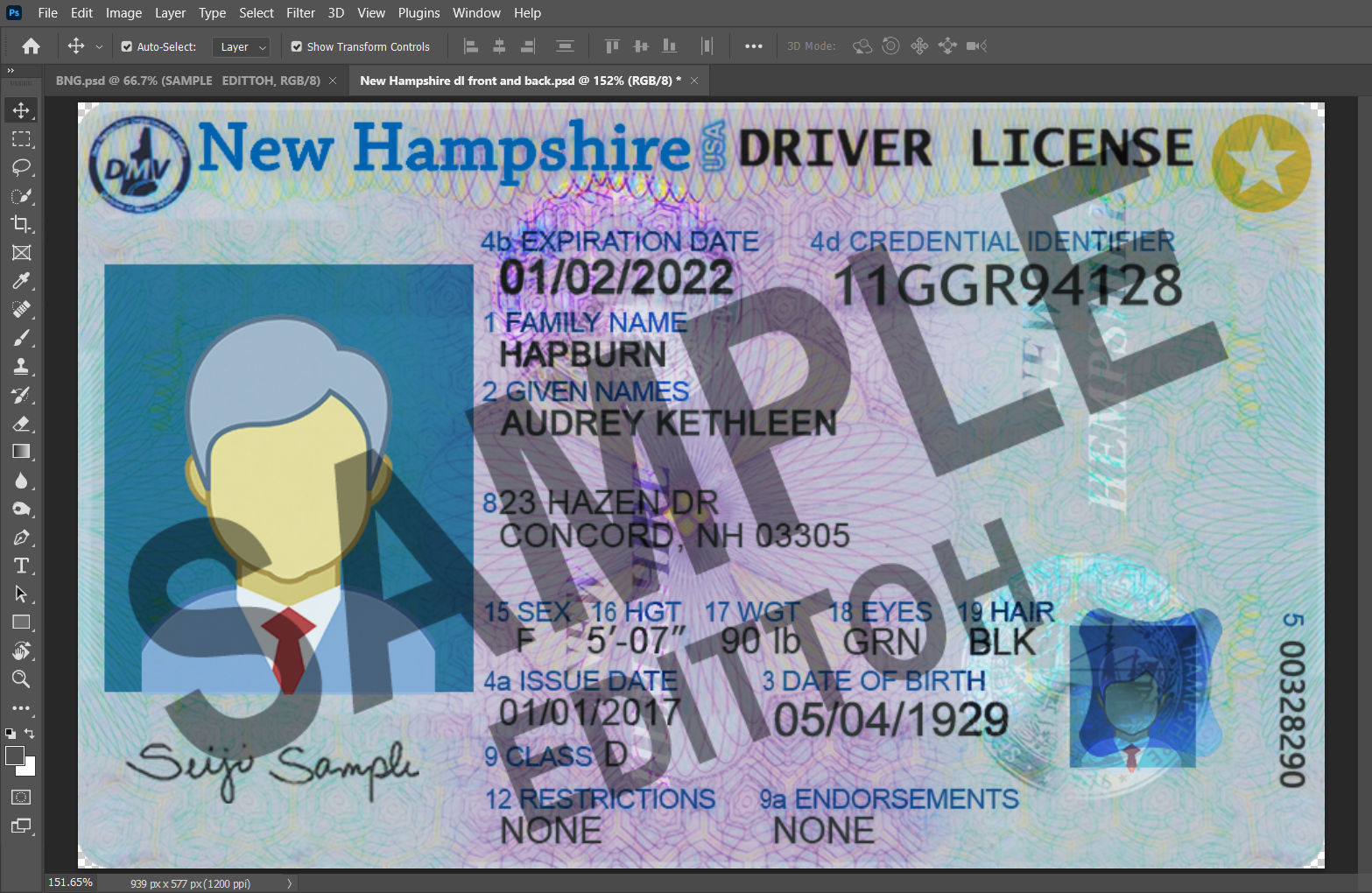Select the Gradient tool
This screenshot has height=893, width=1372.
[21, 452]
